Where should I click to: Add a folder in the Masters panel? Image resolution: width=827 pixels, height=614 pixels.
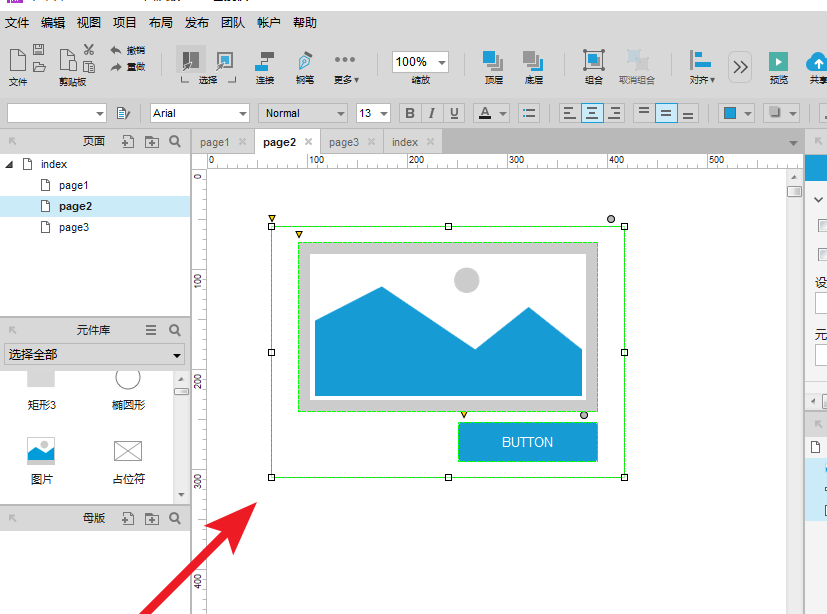(152, 518)
